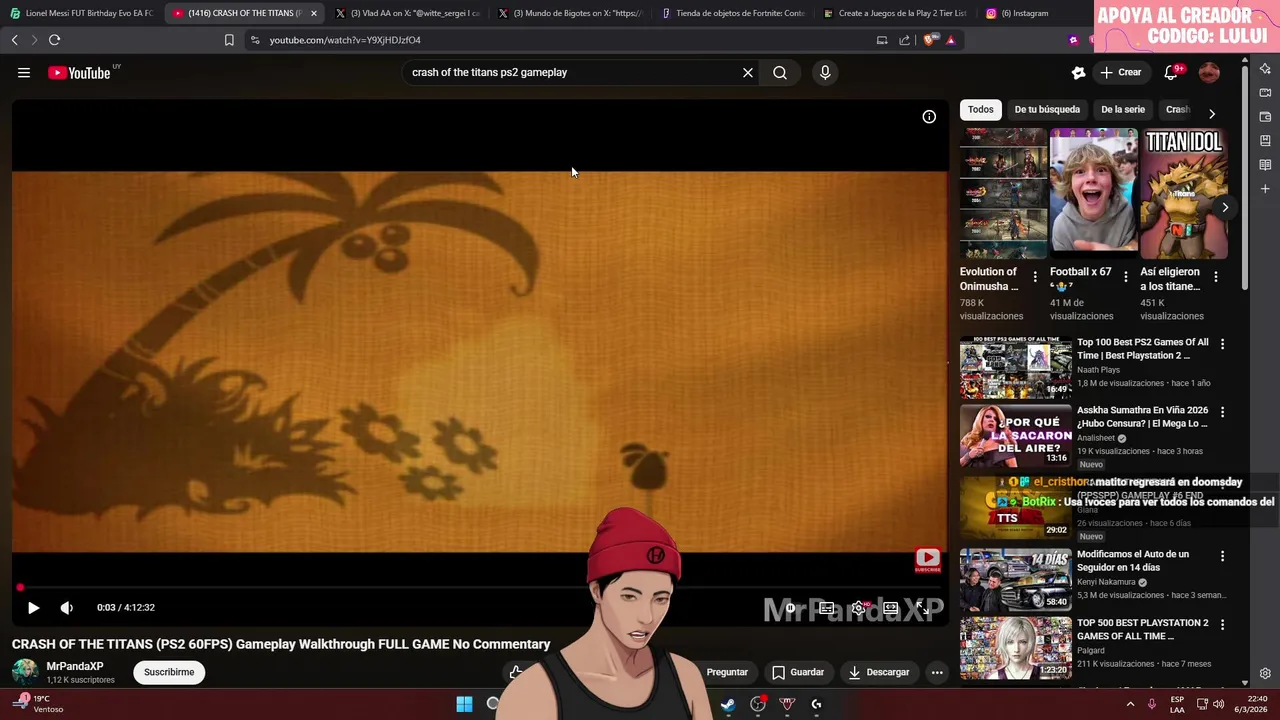Viewport: 1280px width, 720px height.
Task: Go back with the browser back arrow
Action: [14, 40]
